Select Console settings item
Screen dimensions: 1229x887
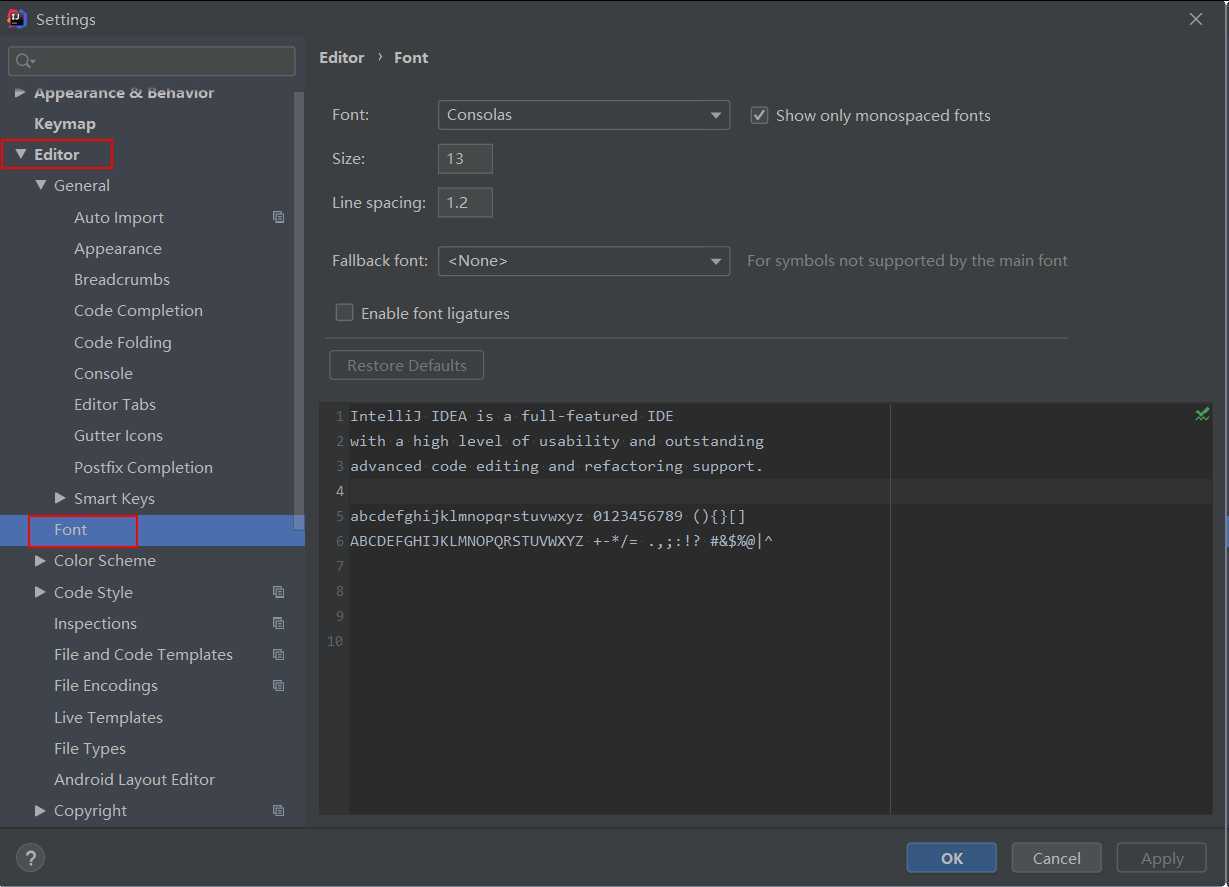tap(103, 373)
